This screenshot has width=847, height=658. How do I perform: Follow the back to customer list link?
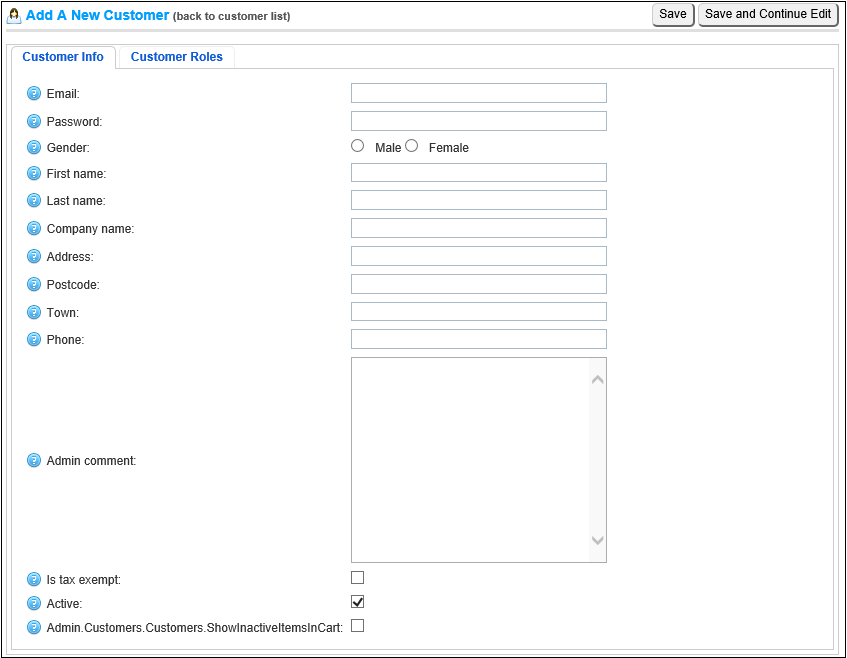[x=232, y=16]
